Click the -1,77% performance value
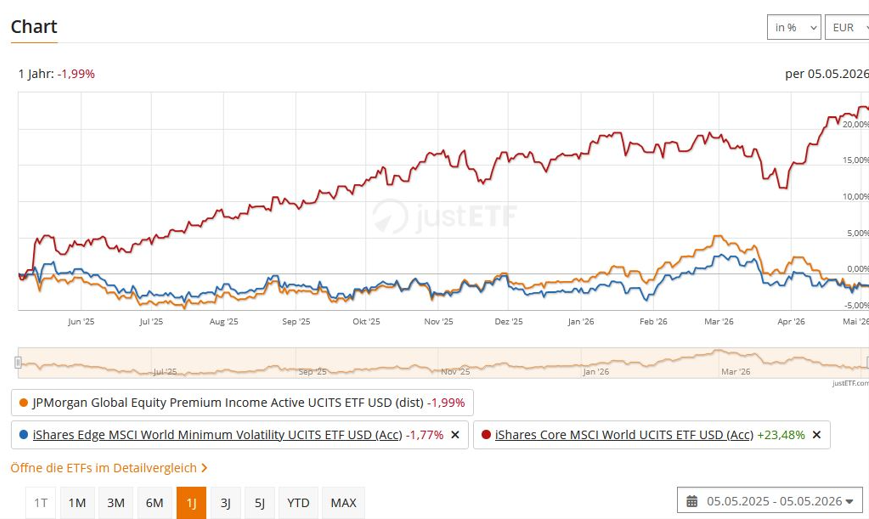The image size is (869, 519). pyautogui.click(x=425, y=435)
